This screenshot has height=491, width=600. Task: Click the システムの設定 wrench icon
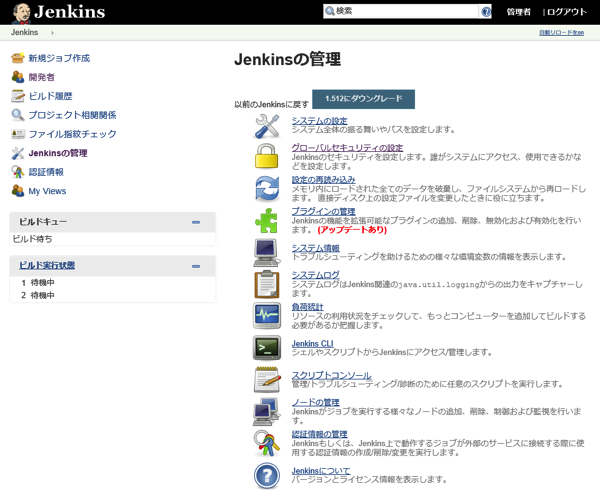[x=267, y=127]
